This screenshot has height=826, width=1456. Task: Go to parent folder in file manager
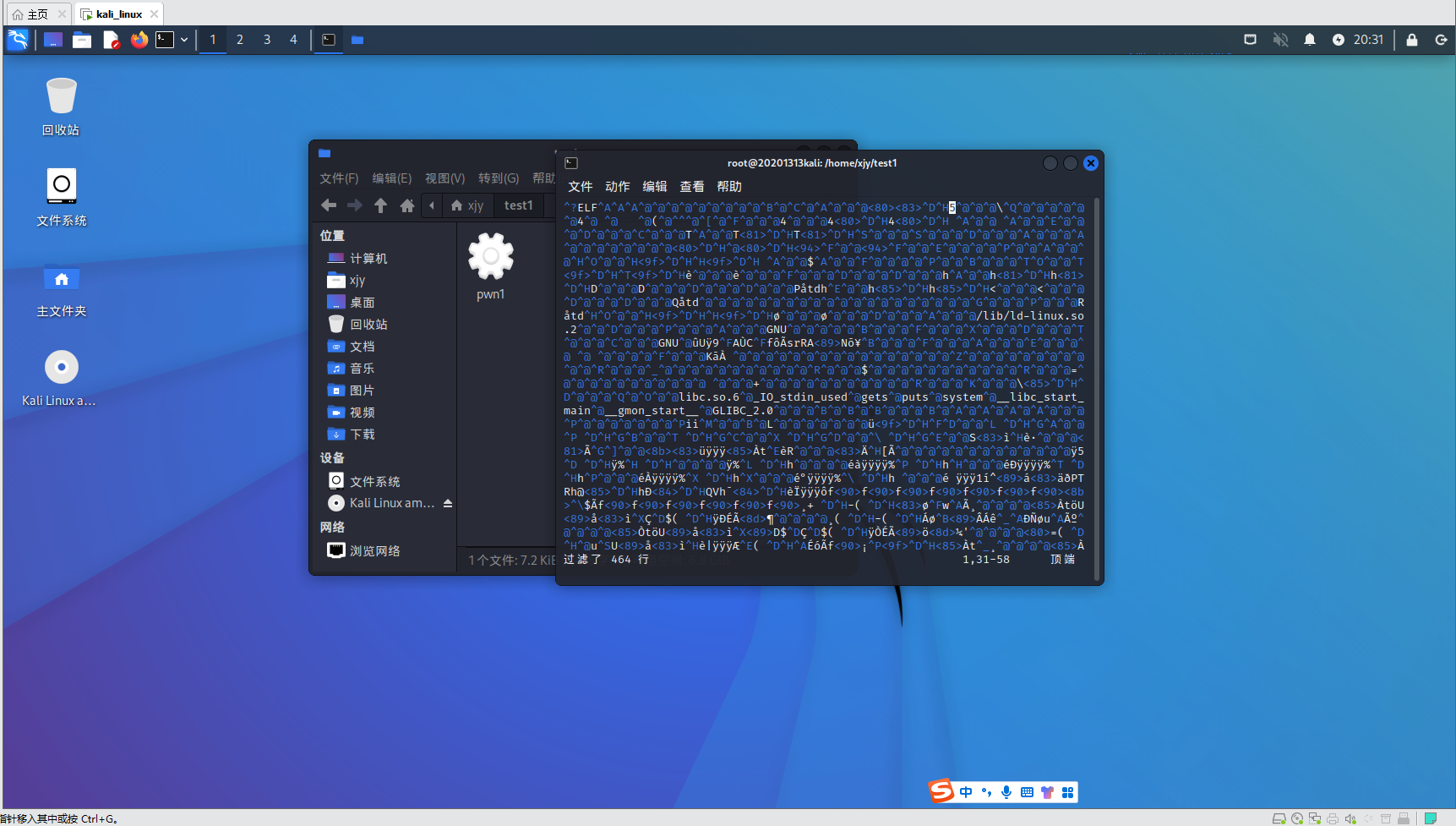click(x=381, y=205)
